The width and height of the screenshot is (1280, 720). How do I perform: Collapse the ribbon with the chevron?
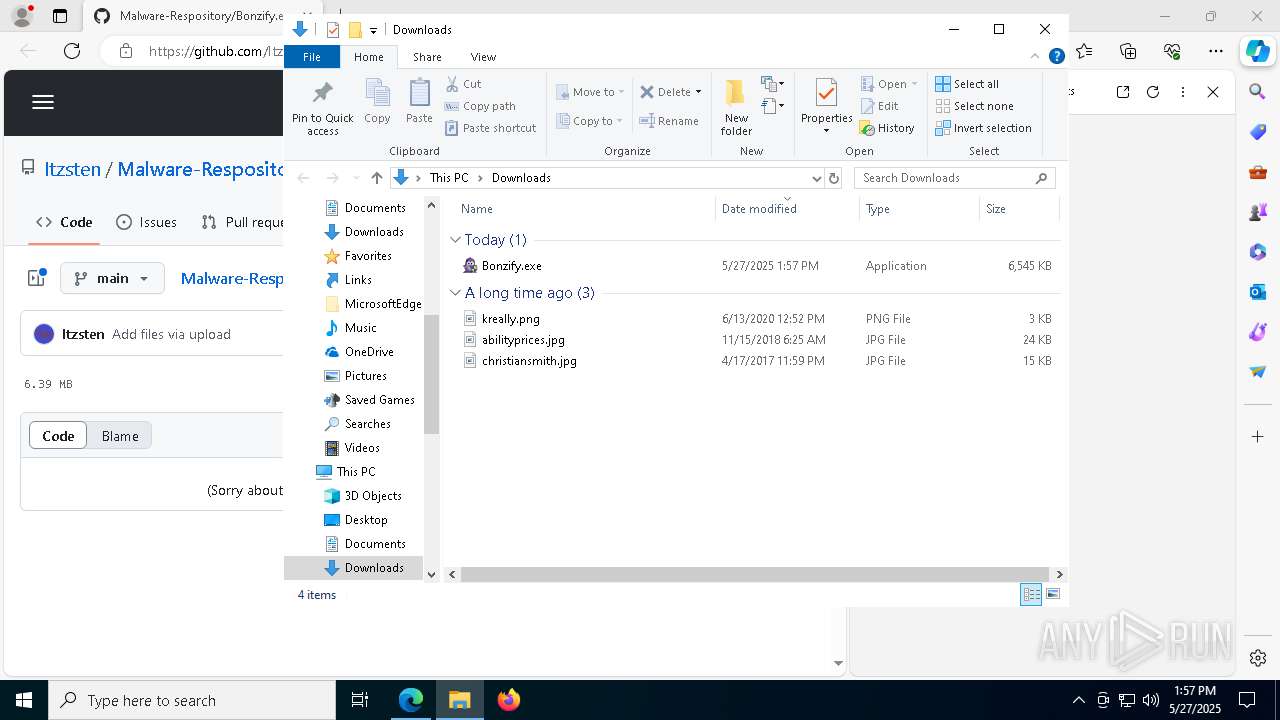(1036, 57)
